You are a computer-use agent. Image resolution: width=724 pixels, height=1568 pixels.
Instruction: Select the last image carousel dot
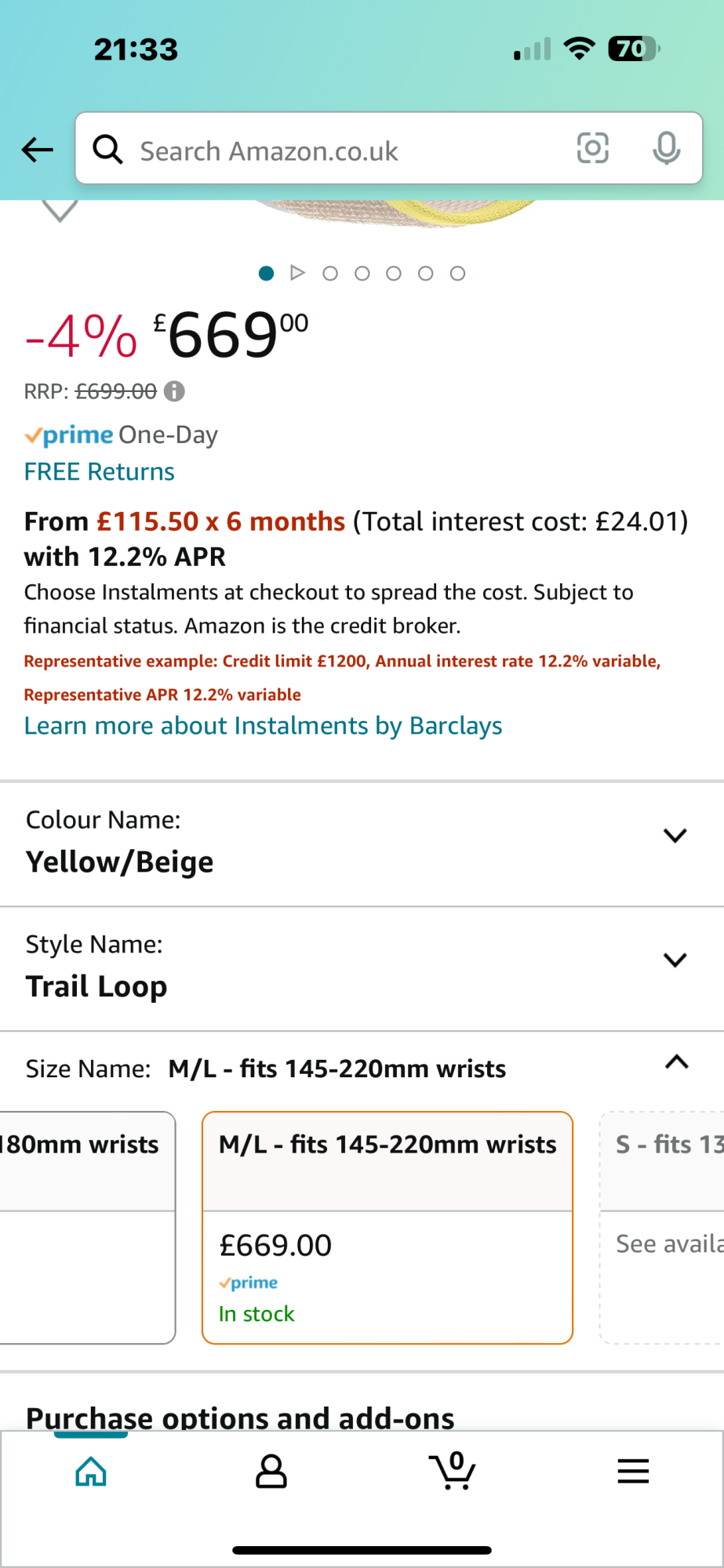click(457, 274)
